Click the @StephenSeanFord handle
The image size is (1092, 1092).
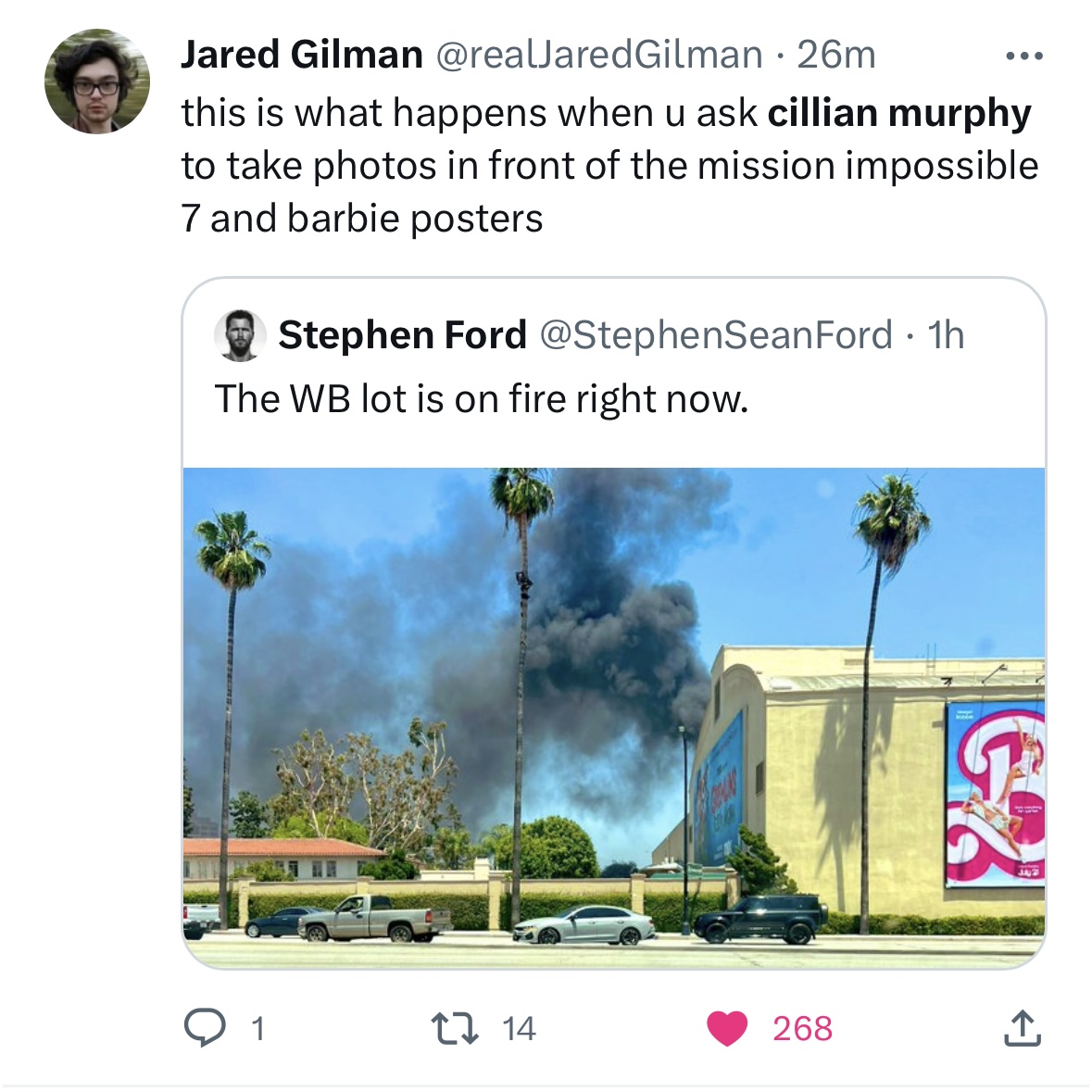point(716,335)
